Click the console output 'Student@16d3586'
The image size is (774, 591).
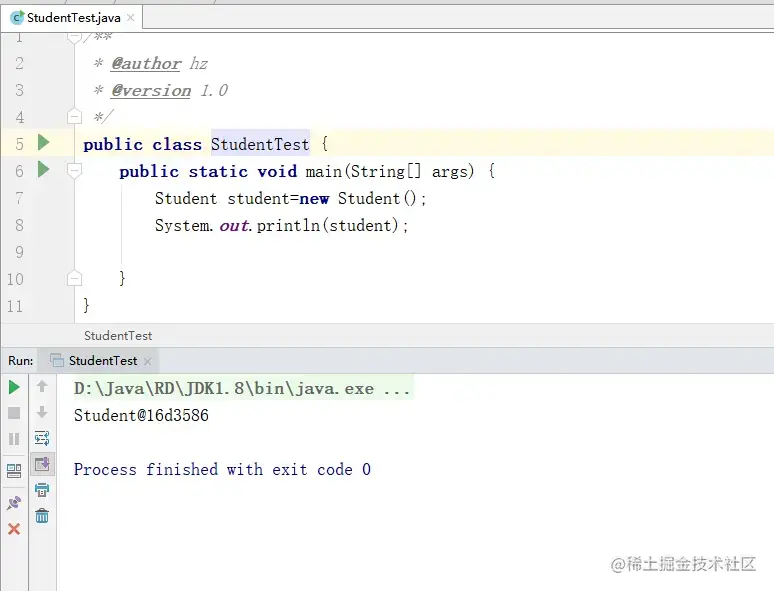tap(141, 415)
